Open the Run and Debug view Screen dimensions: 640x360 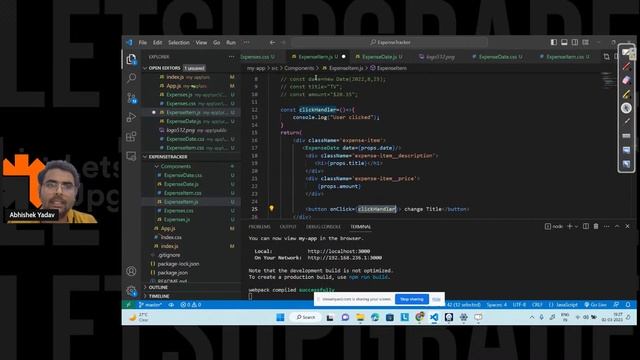[x=131, y=117]
